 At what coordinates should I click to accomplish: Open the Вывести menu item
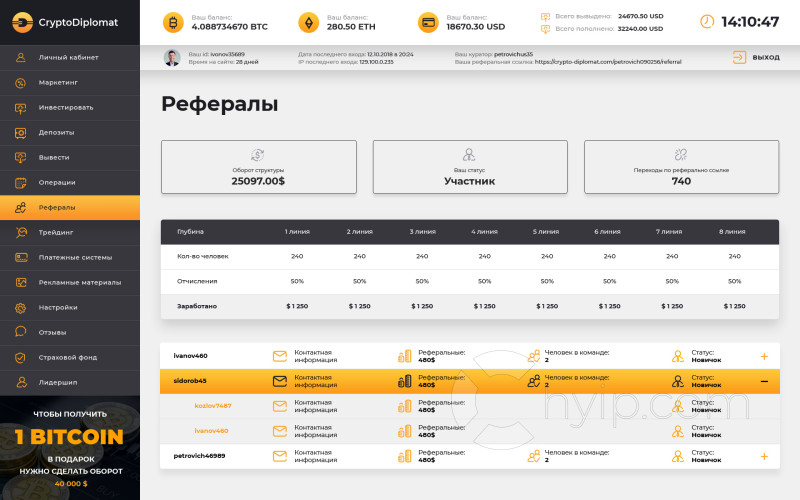[x=70, y=158]
